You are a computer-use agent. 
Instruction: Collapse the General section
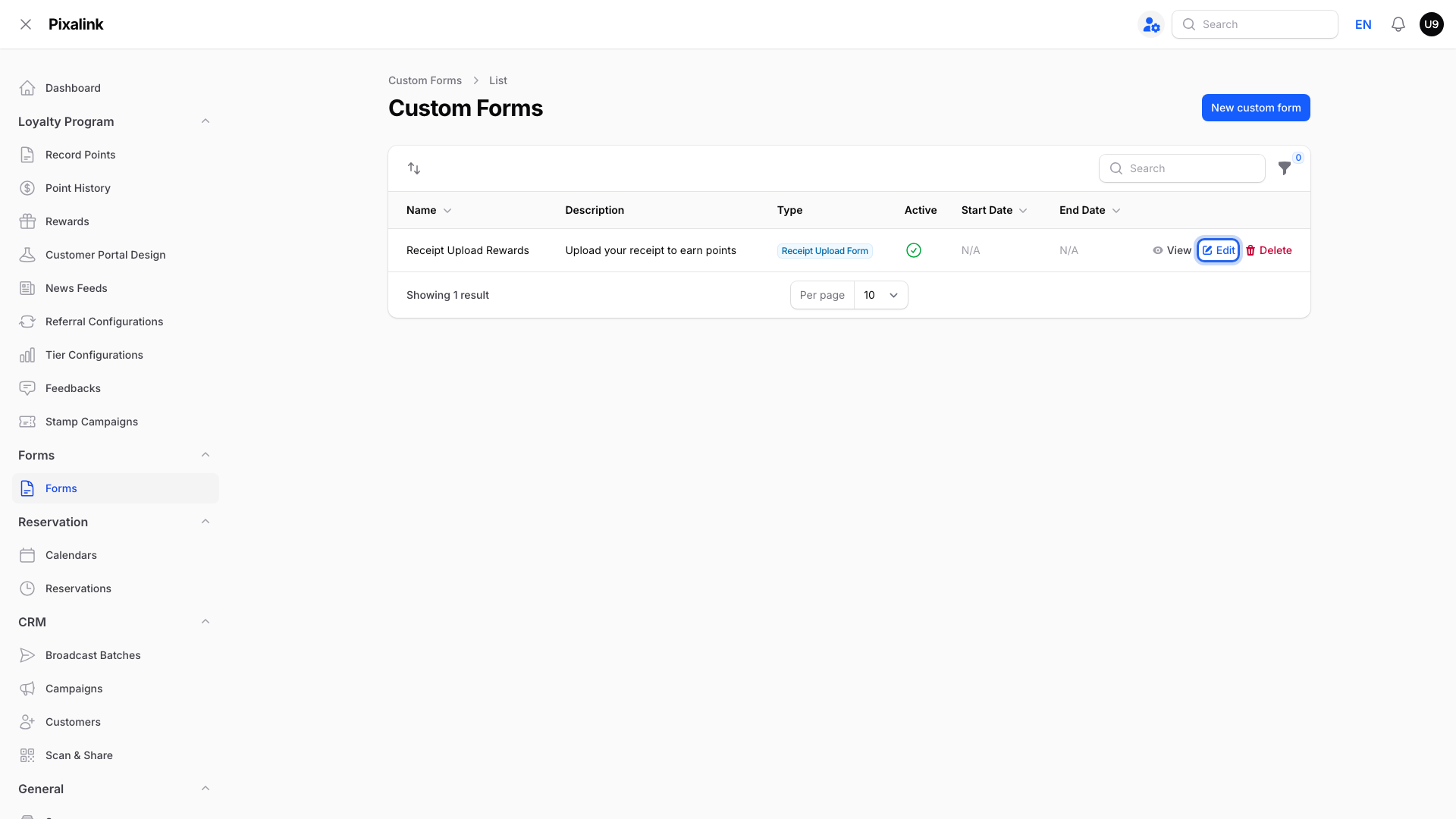click(206, 789)
